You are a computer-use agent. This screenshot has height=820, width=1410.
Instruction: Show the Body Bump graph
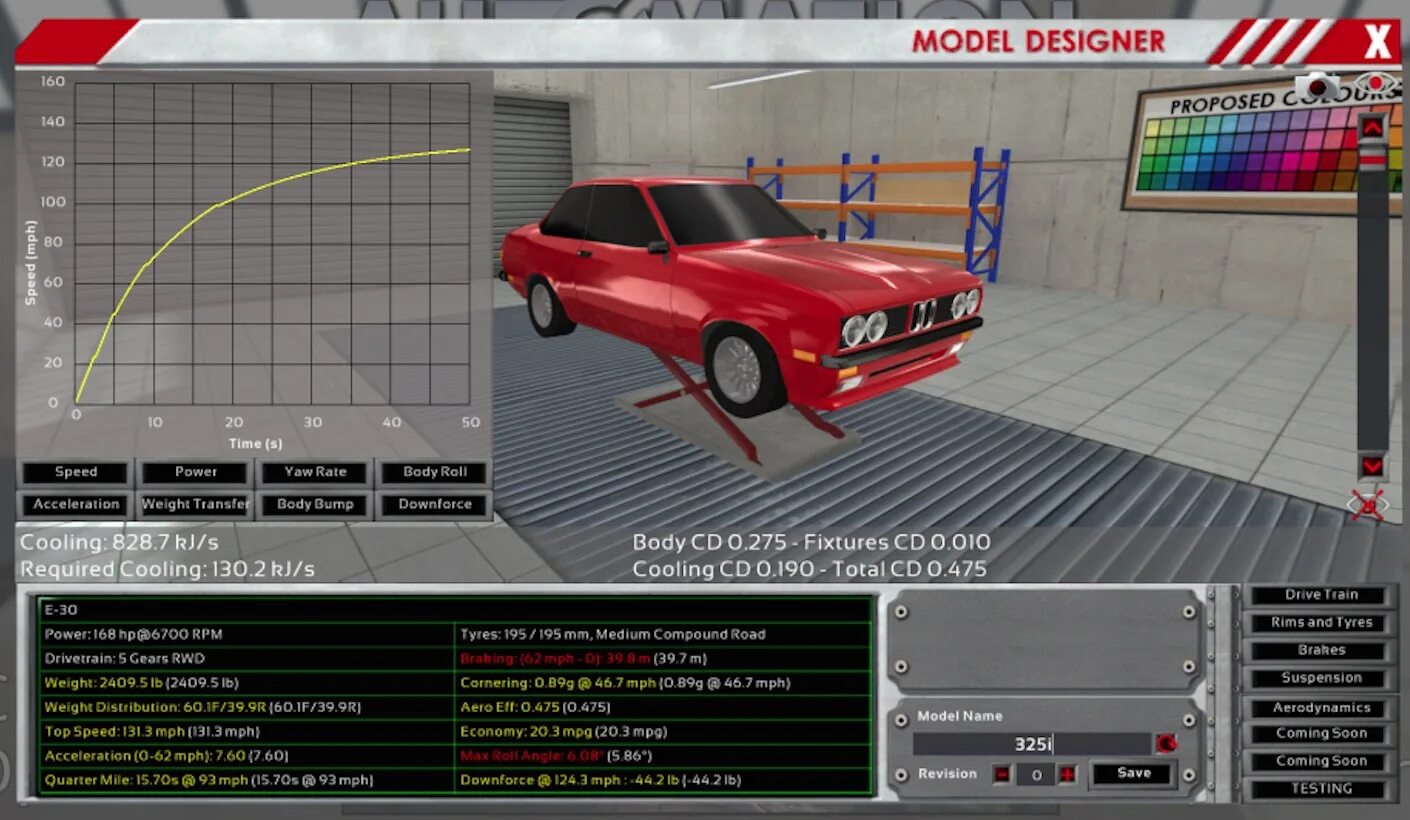315,504
